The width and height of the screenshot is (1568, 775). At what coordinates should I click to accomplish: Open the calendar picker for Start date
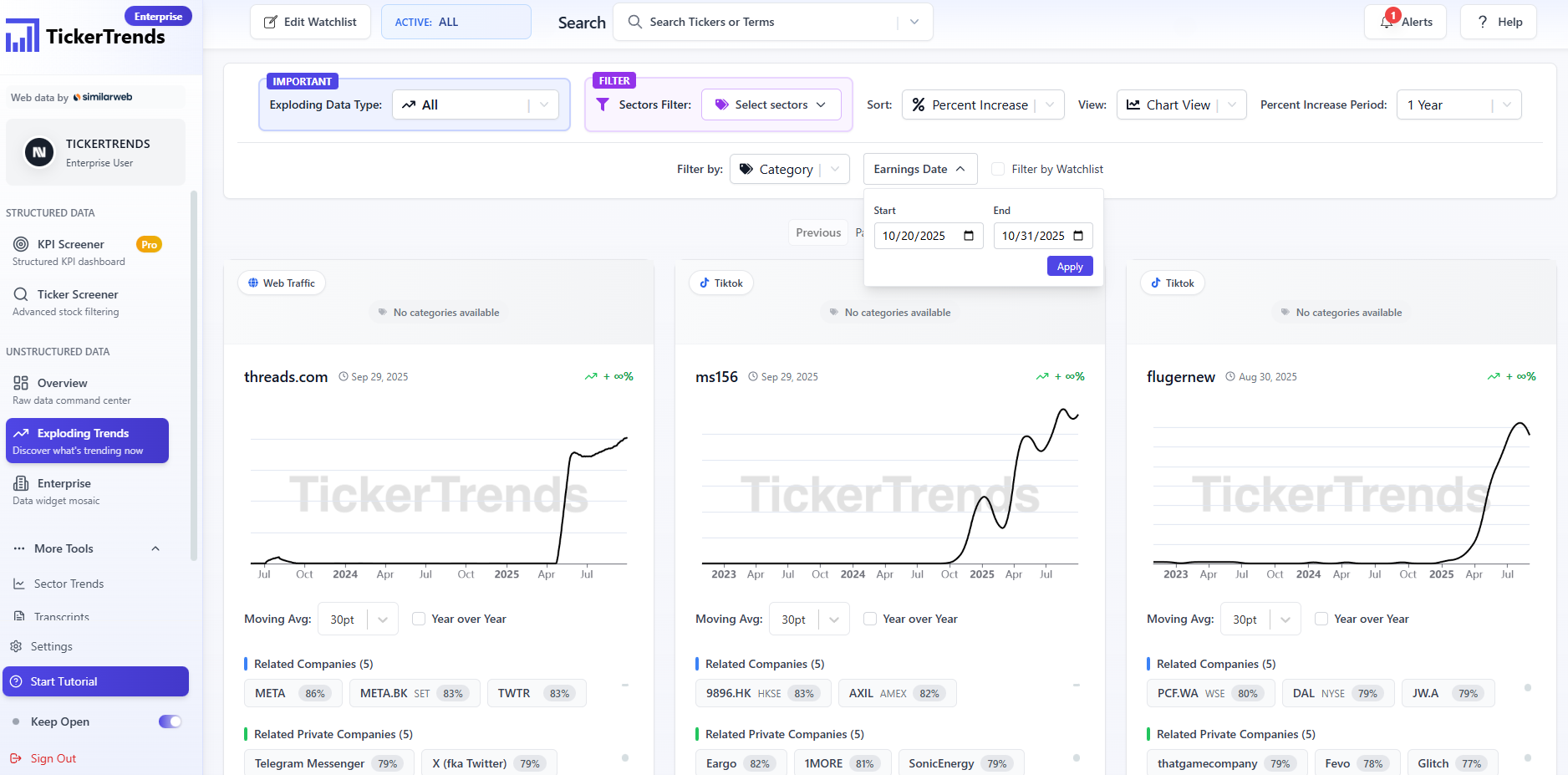point(969,236)
